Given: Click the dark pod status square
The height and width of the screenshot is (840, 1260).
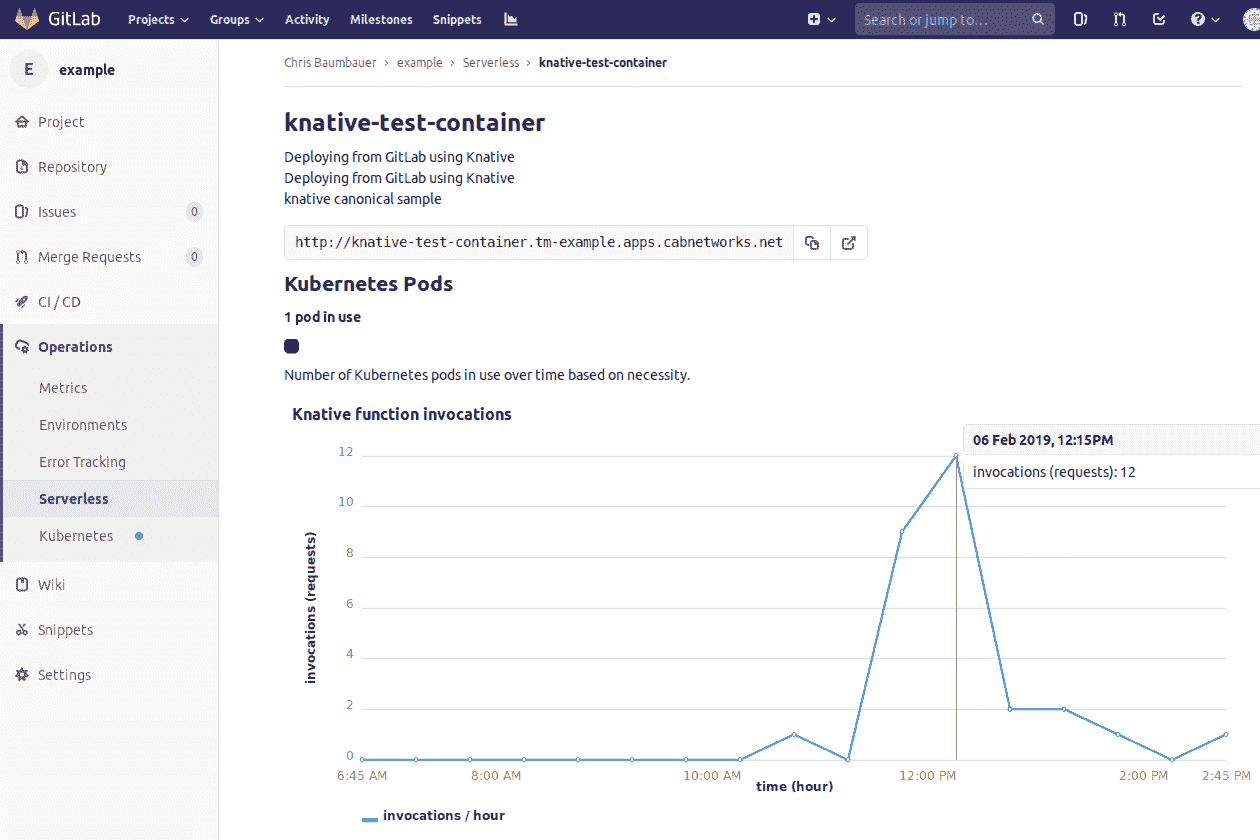Looking at the screenshot, I should 291,346.
